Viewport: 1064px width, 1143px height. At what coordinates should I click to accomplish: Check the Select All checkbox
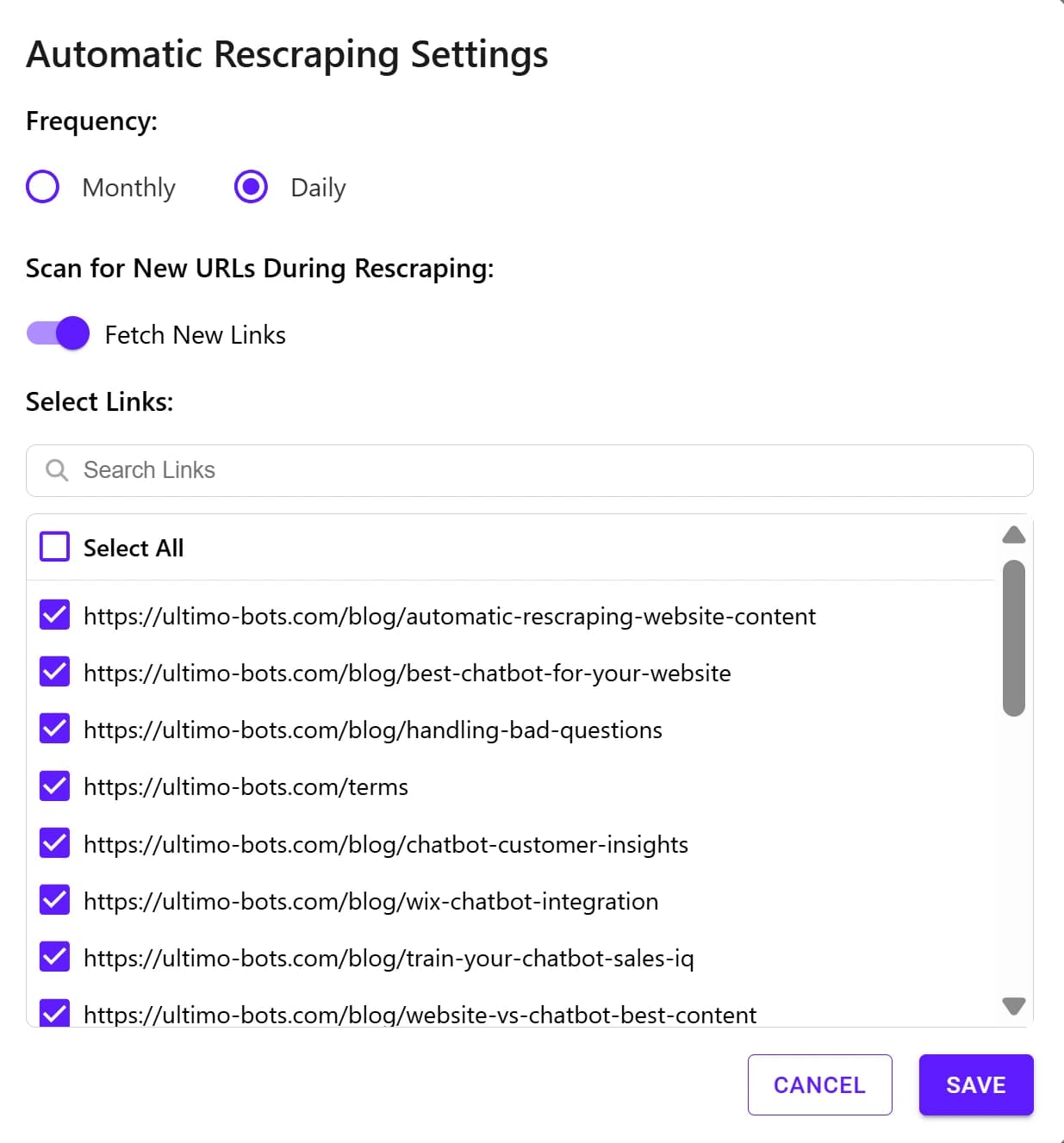coord(53,547)
